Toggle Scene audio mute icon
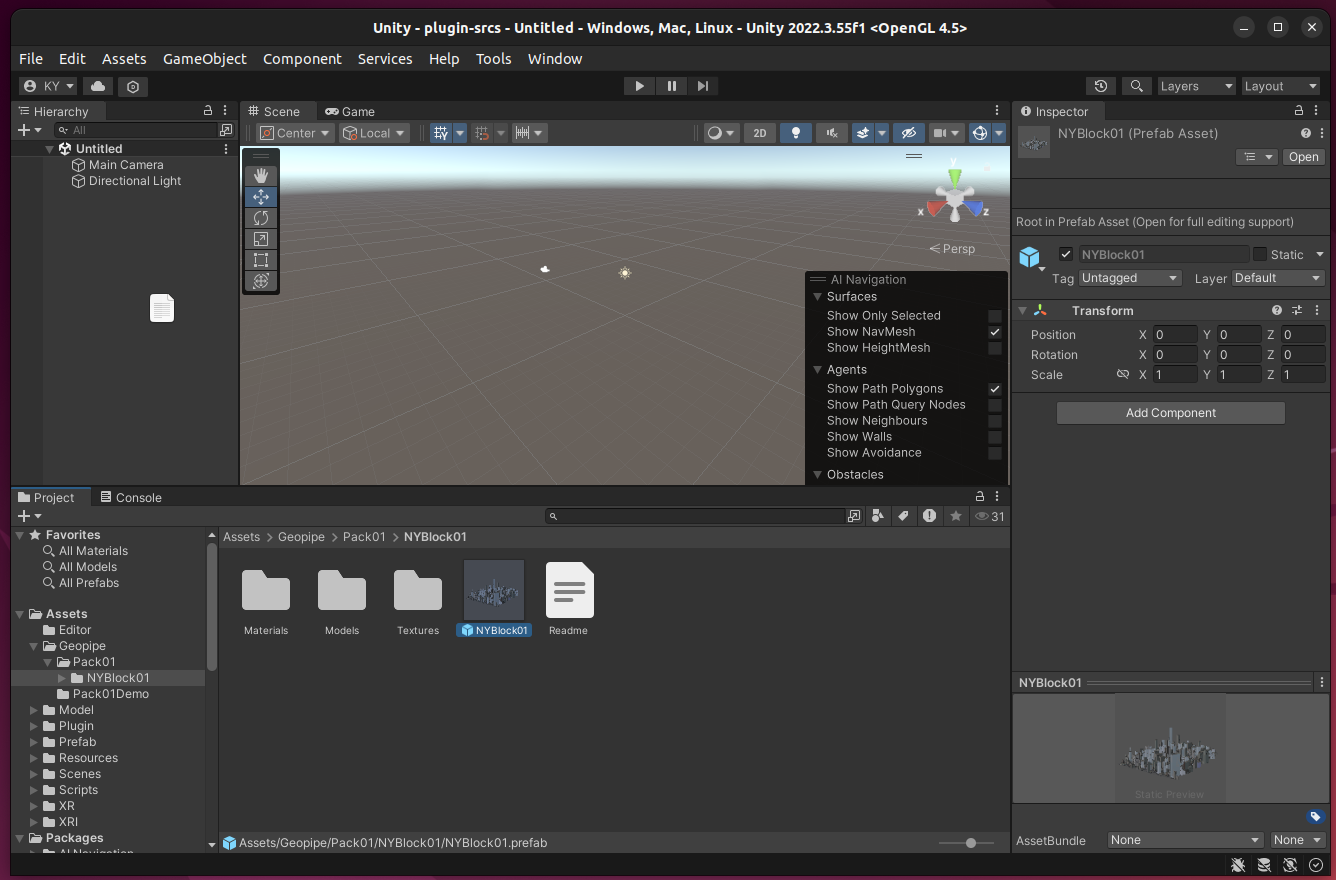This screenshot has width=1336, height=880. click(x=832, y=133)
